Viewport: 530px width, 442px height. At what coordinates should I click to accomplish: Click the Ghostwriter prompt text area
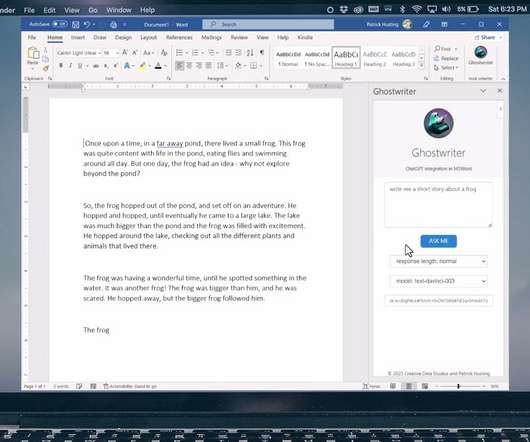438,205
